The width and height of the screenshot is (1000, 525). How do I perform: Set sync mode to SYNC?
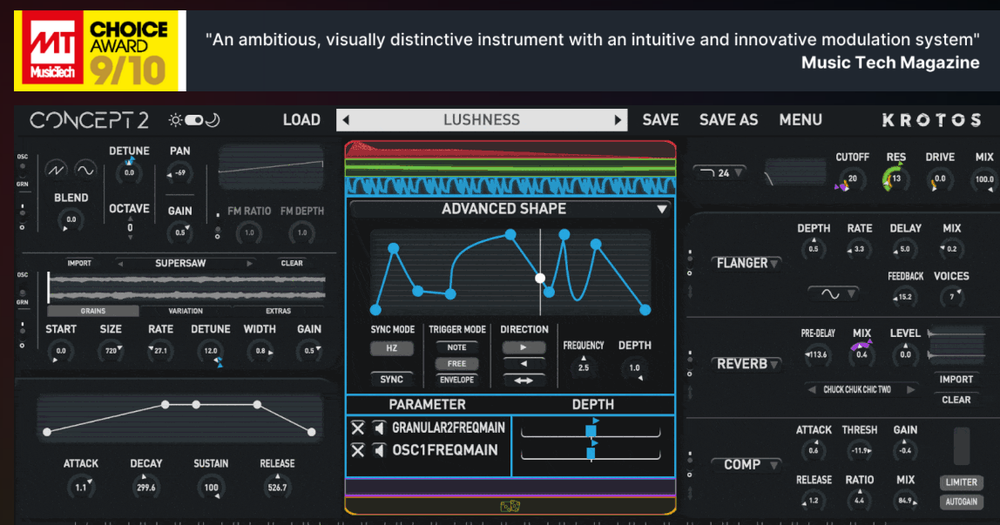[392, 380]
